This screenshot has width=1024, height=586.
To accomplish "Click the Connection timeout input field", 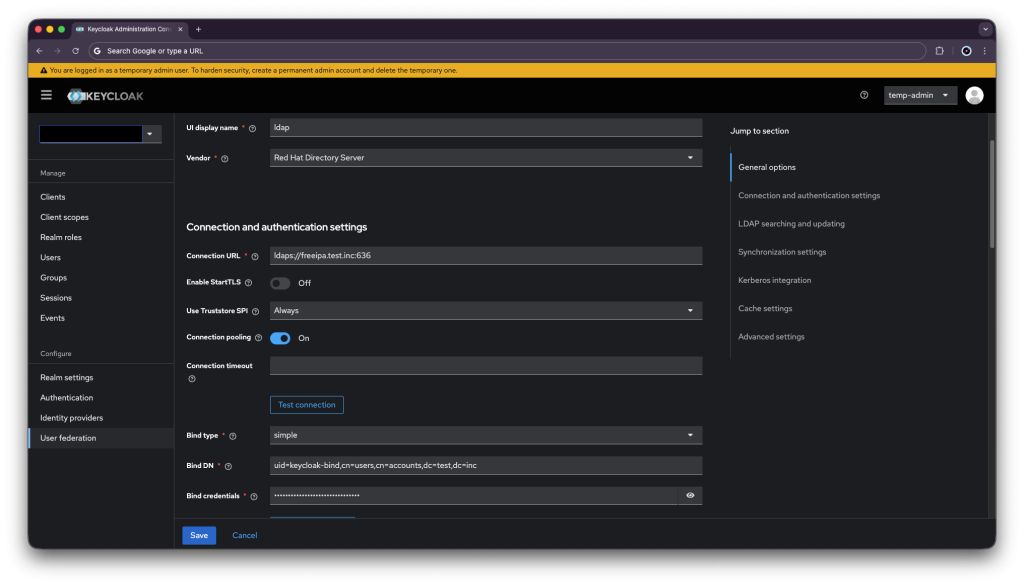I will [486, 366].
